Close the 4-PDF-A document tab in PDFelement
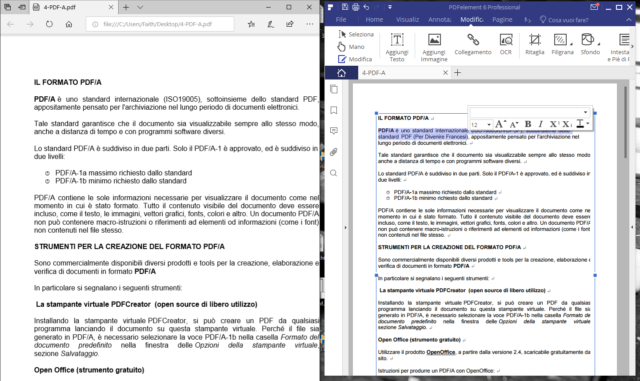 pyautogui.click(x=445, y=73)
